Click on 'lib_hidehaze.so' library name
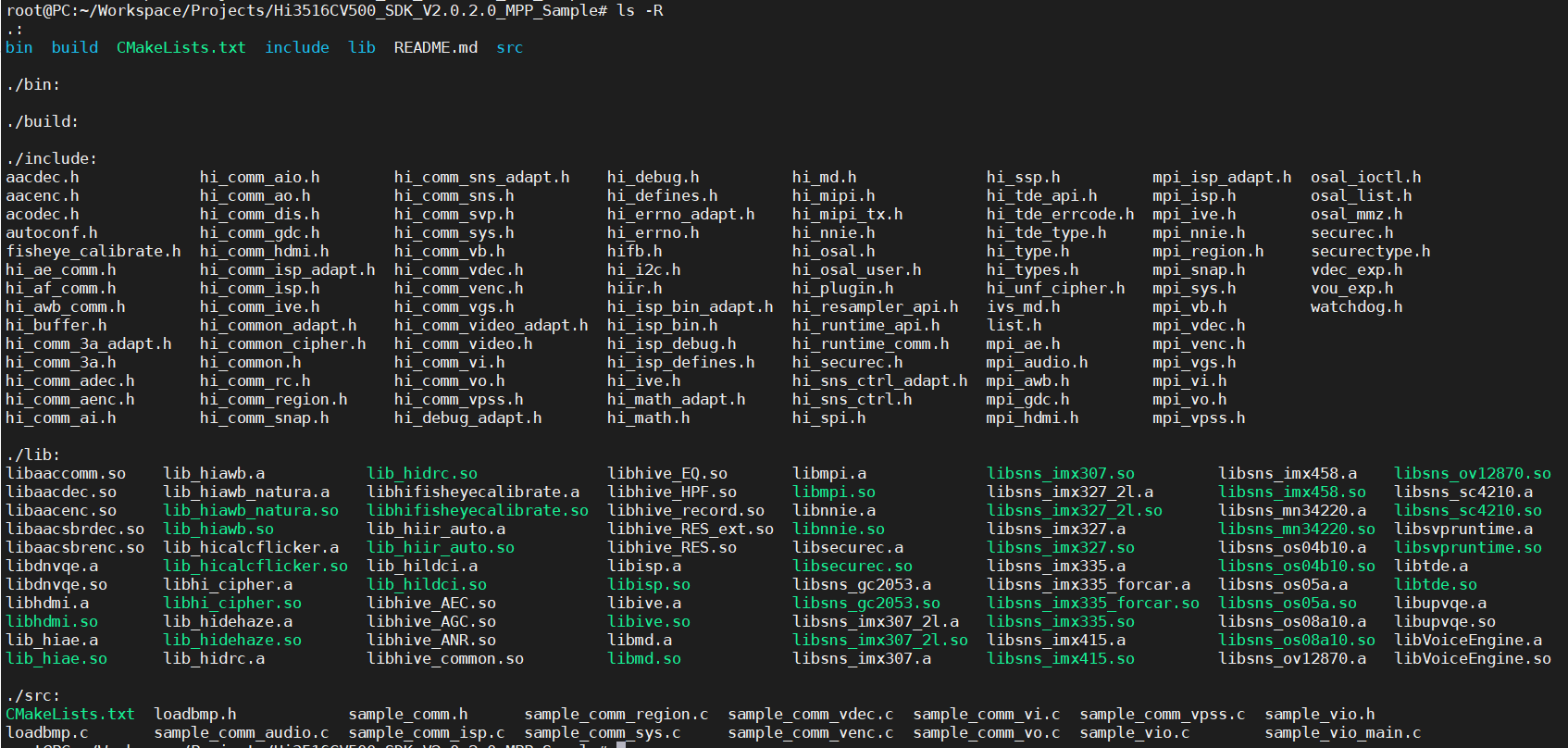 [x=232, y=640]
